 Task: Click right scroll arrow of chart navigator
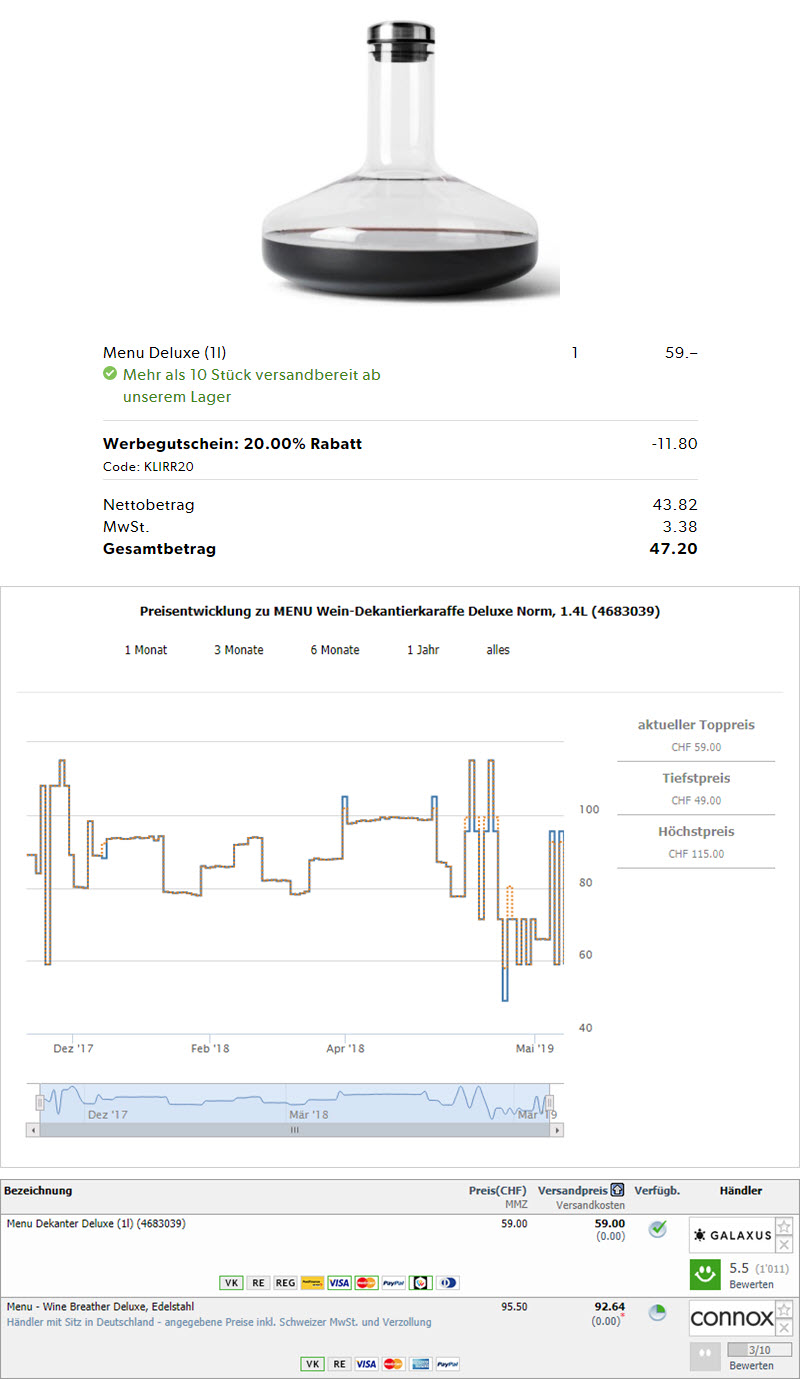click(x=556, y=1130)
